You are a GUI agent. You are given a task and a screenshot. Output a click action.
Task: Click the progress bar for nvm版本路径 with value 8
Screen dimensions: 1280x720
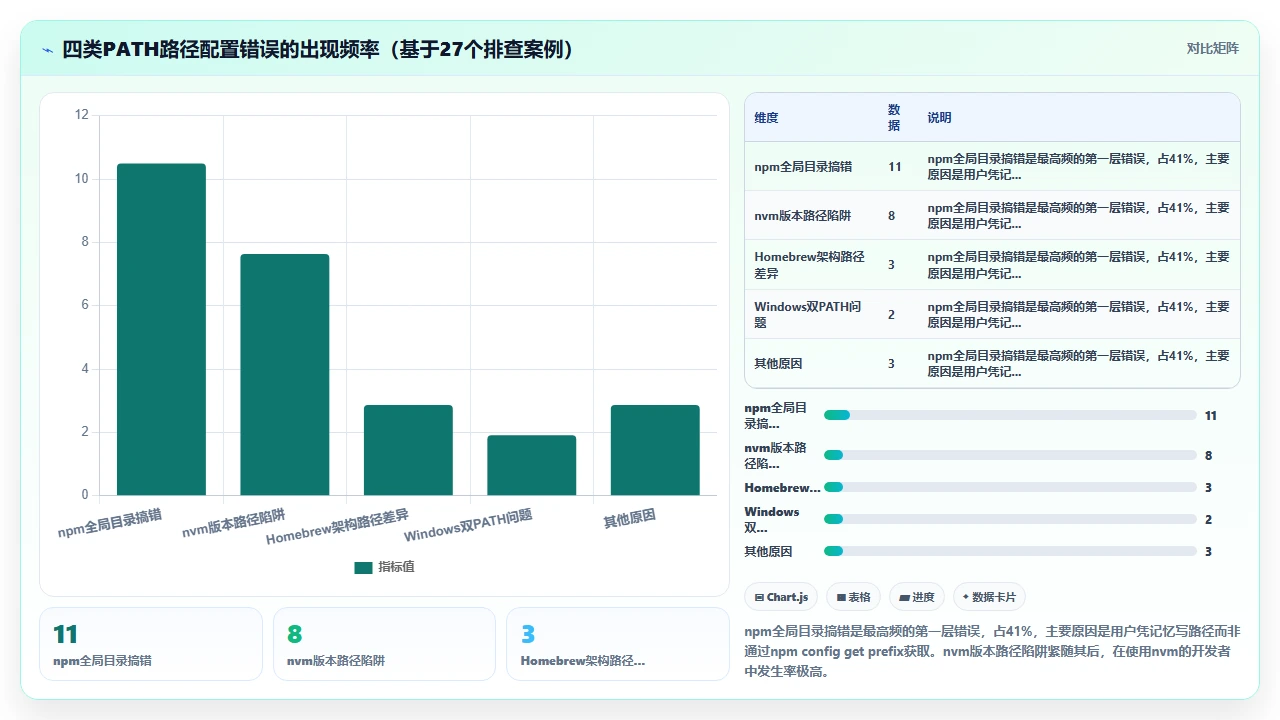tap(1010, 455)
